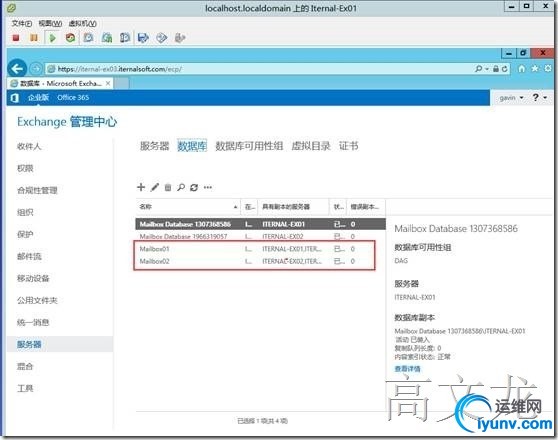The width and height of the screenshot is (558, 440).
Task: Open the help question mark dropdown
Action: tap(539, 97)
